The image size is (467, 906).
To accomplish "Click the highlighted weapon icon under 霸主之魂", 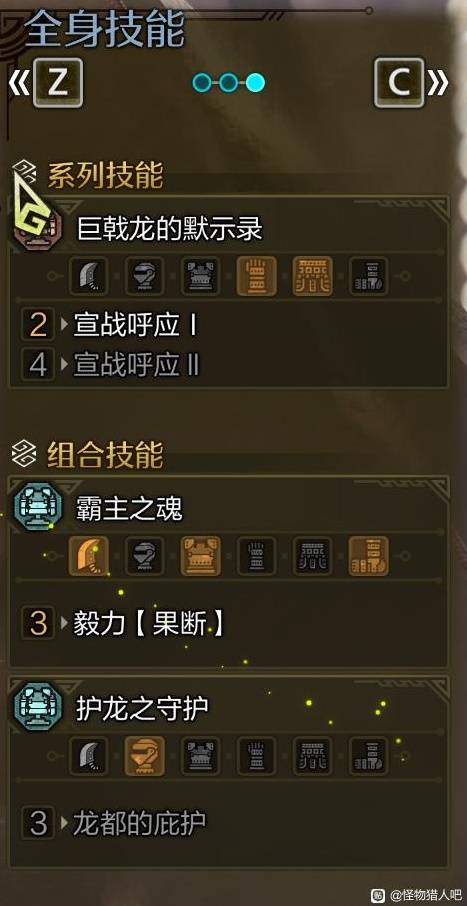I will [x=88, y=556].
